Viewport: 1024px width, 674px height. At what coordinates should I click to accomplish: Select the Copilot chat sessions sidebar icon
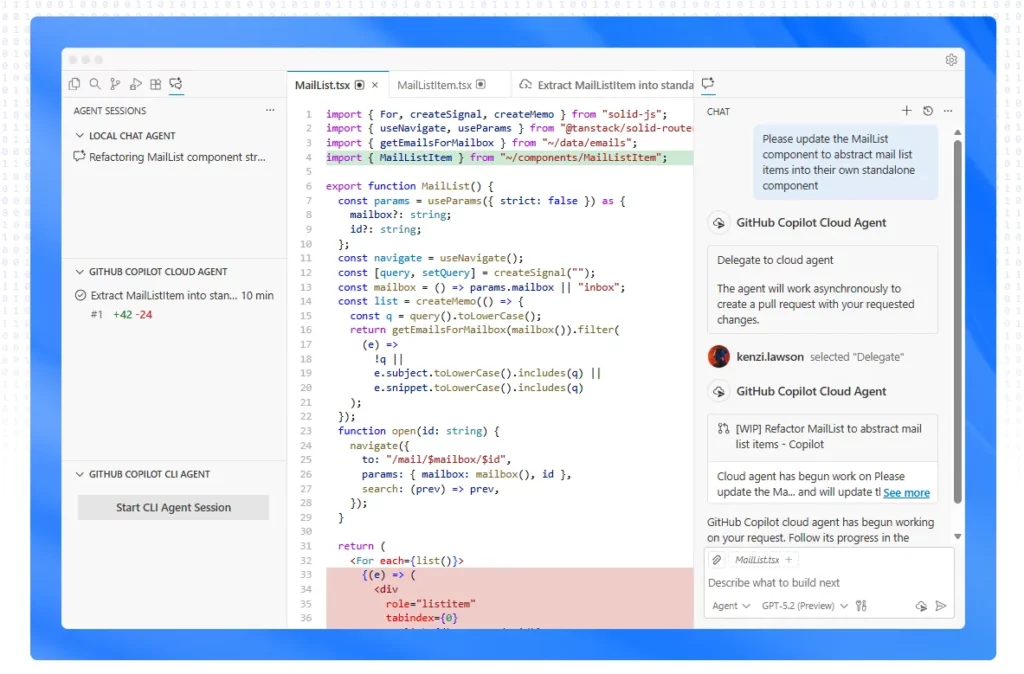pyautogui.click(x=176, y=84)
